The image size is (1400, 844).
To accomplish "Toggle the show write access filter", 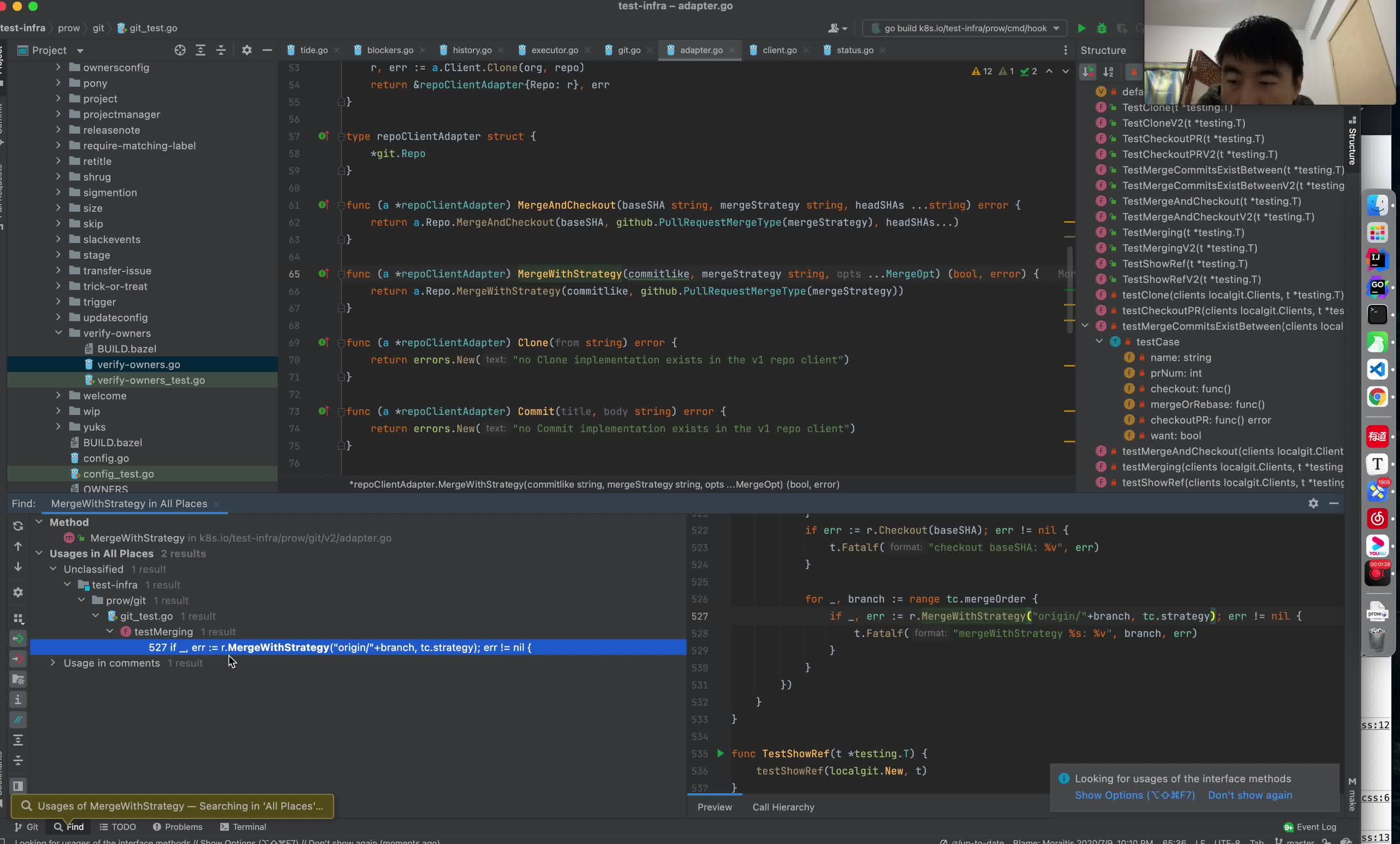I will coord(18,659).
